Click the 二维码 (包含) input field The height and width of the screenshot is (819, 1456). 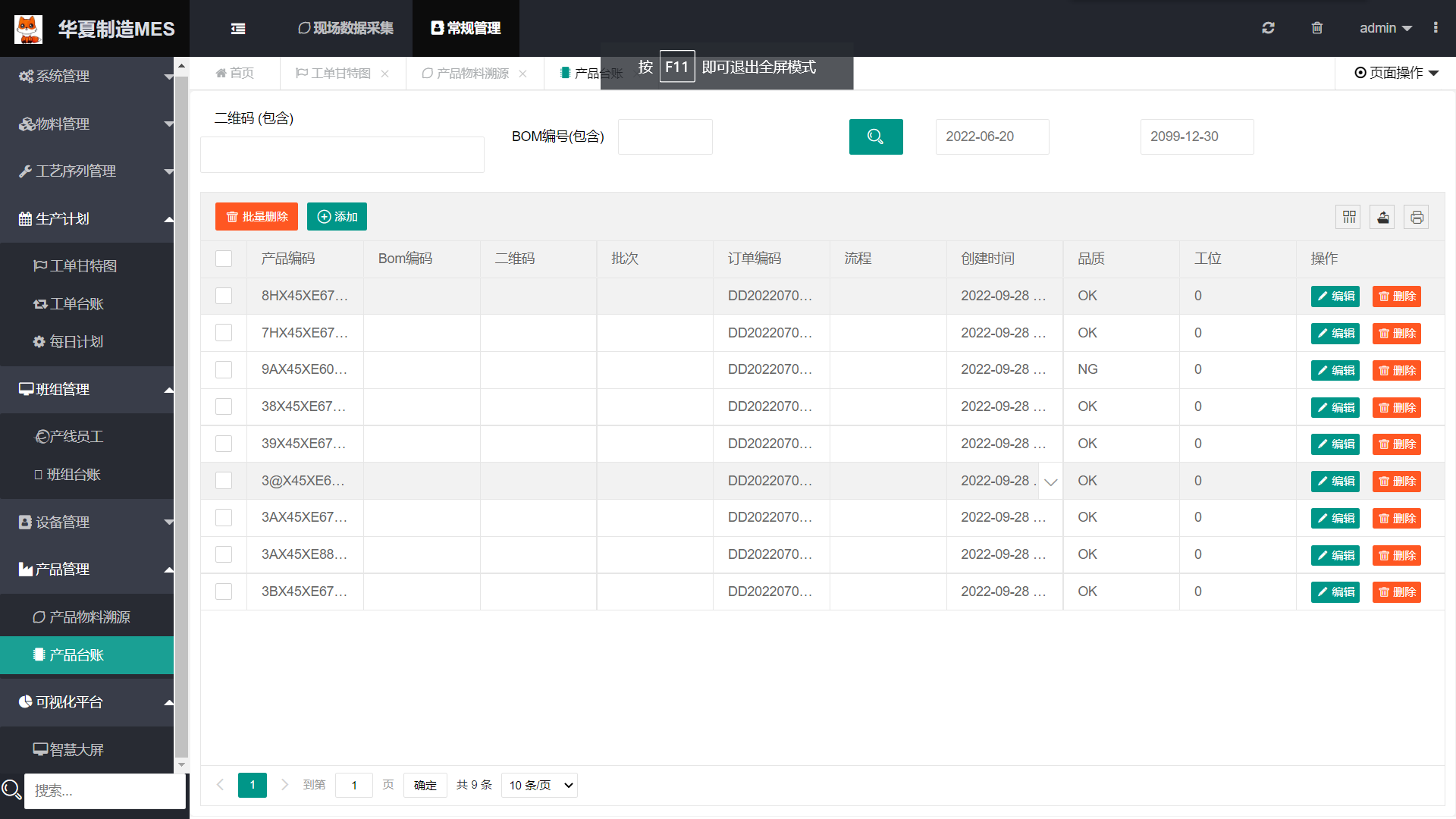click(342, 155)
